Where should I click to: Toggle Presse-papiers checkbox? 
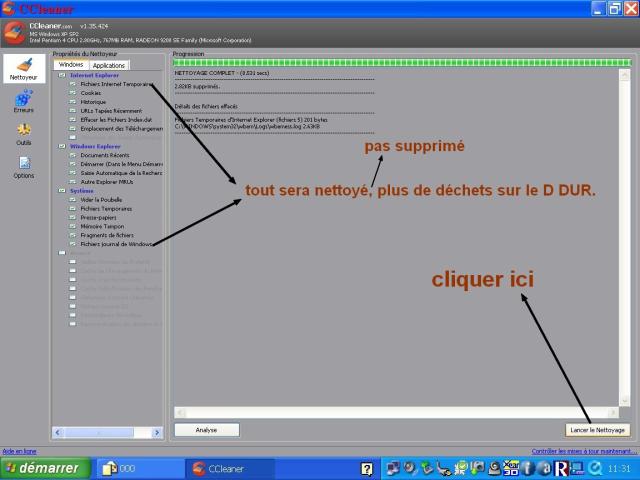[73, 218]
